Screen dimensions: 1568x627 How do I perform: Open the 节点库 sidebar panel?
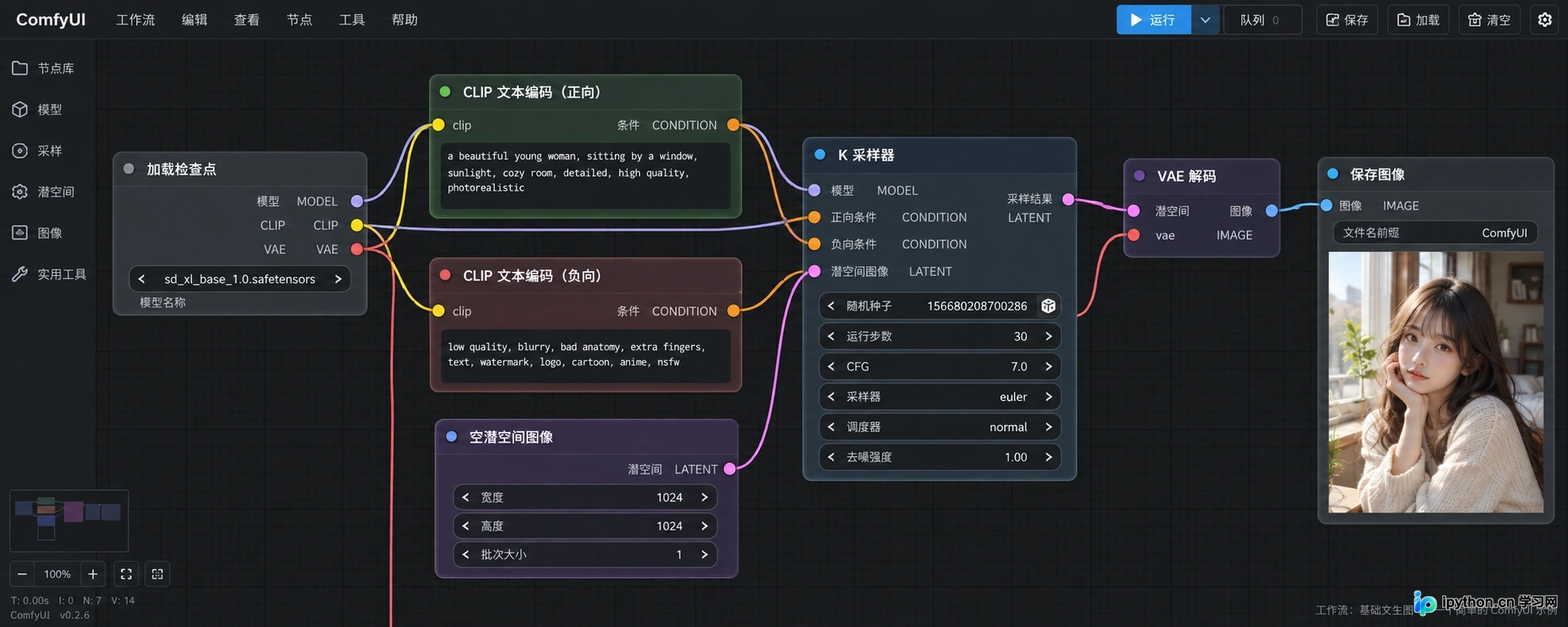pos(44,68)
